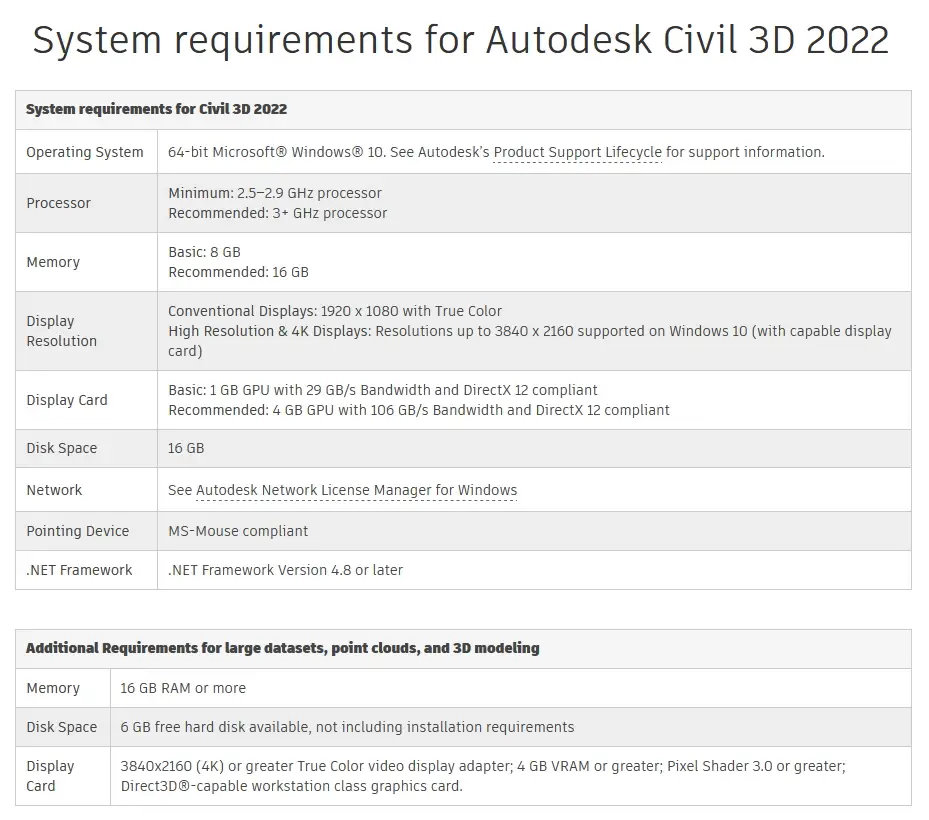This screenshot has height=820, width=929.
Task: Click the 'Pointing Device' row label
Action: tap(78, 531)
